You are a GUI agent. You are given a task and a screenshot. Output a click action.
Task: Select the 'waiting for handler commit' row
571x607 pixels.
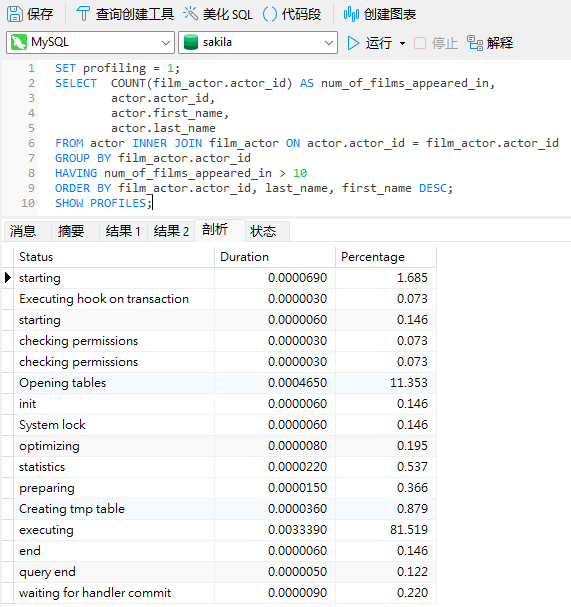pyautogui.click(x=219, y=592)
